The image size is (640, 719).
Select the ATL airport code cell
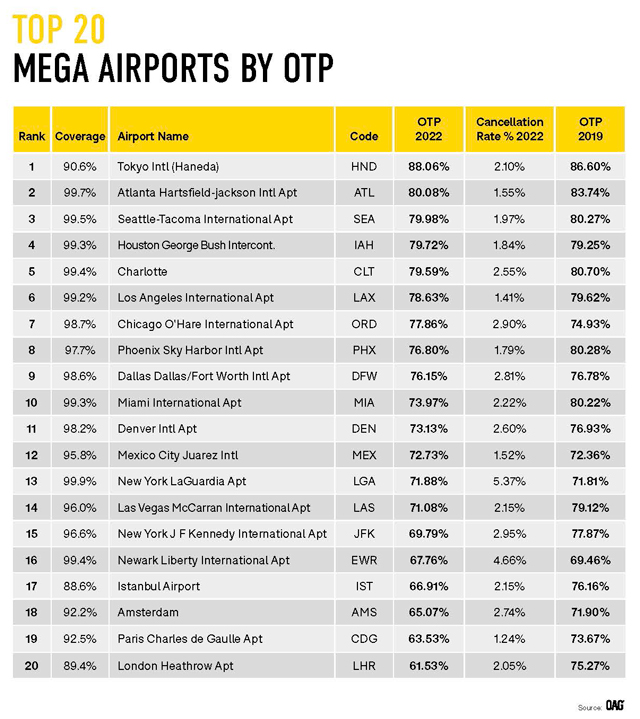[x=364, y=192]
